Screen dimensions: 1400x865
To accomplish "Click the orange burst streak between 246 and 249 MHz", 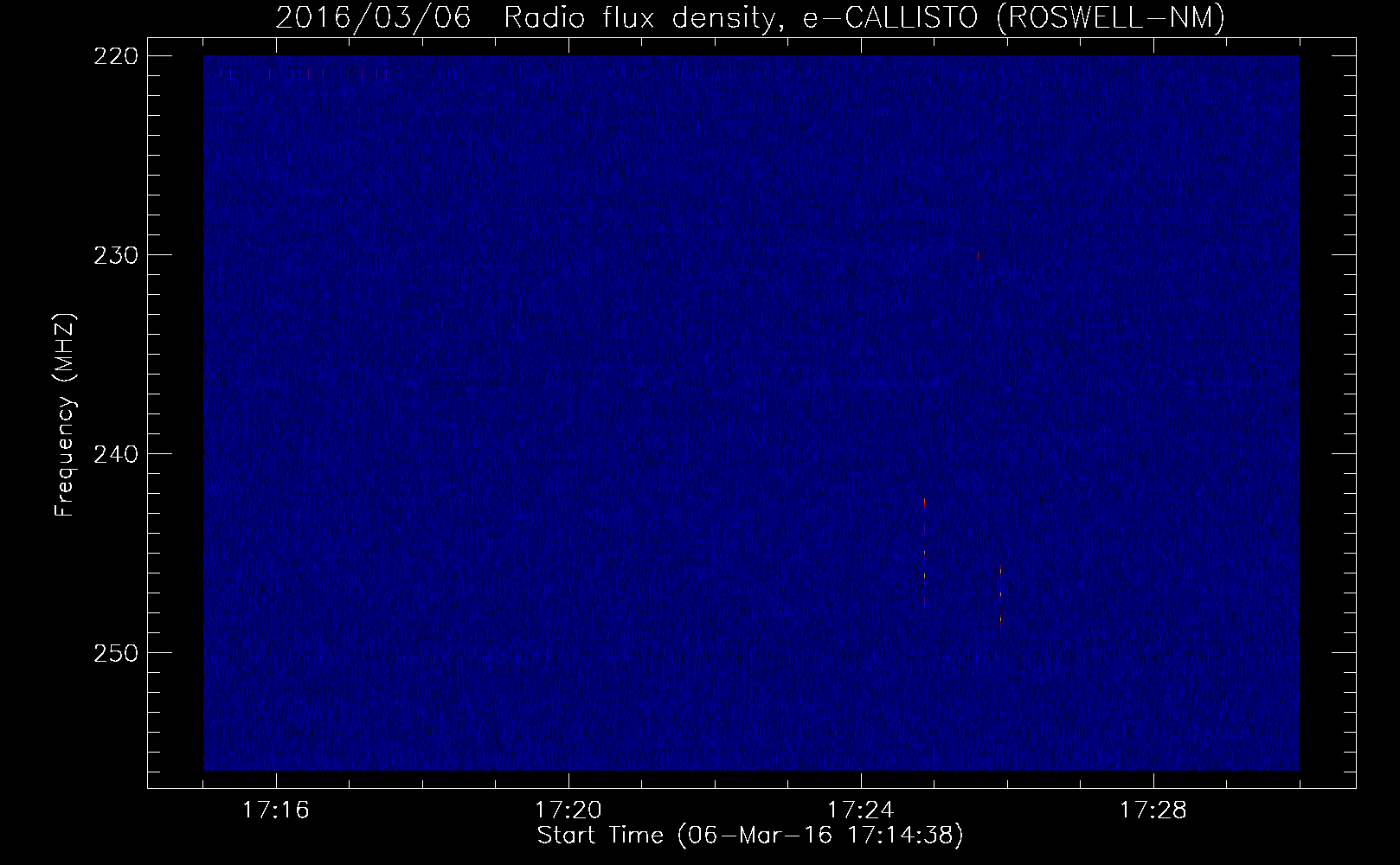I will (x=1000, y=595).
